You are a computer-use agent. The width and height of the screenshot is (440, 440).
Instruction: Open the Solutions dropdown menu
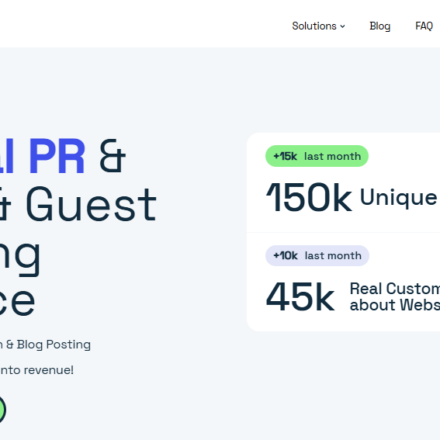(318, 26)
